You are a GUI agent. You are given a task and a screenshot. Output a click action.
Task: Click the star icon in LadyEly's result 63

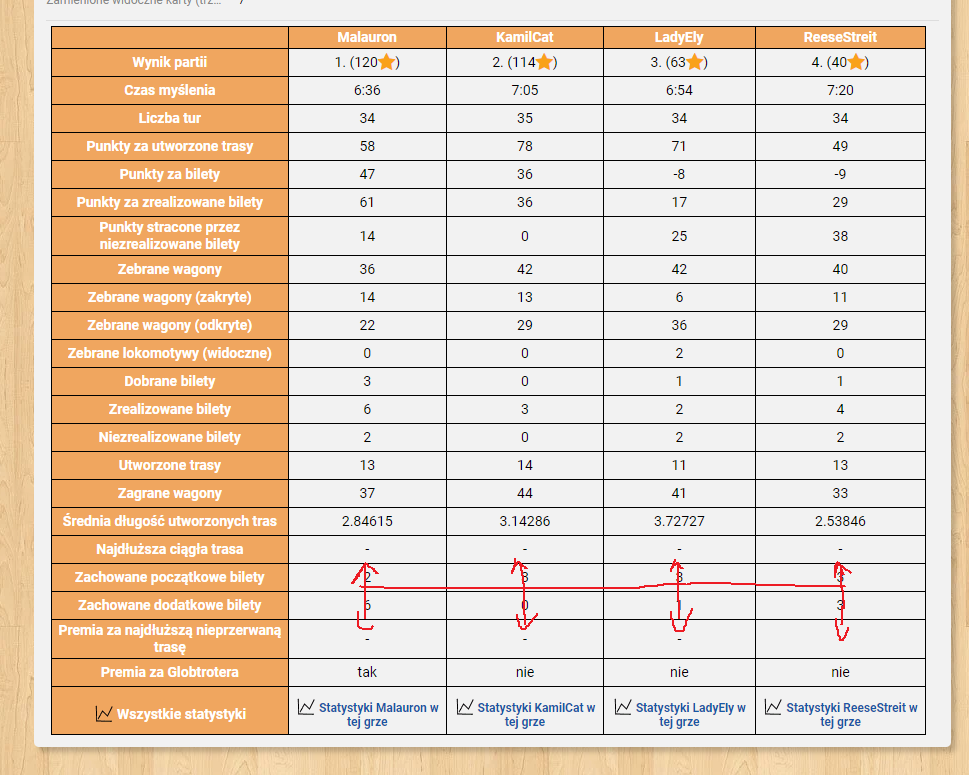[695, 63]
